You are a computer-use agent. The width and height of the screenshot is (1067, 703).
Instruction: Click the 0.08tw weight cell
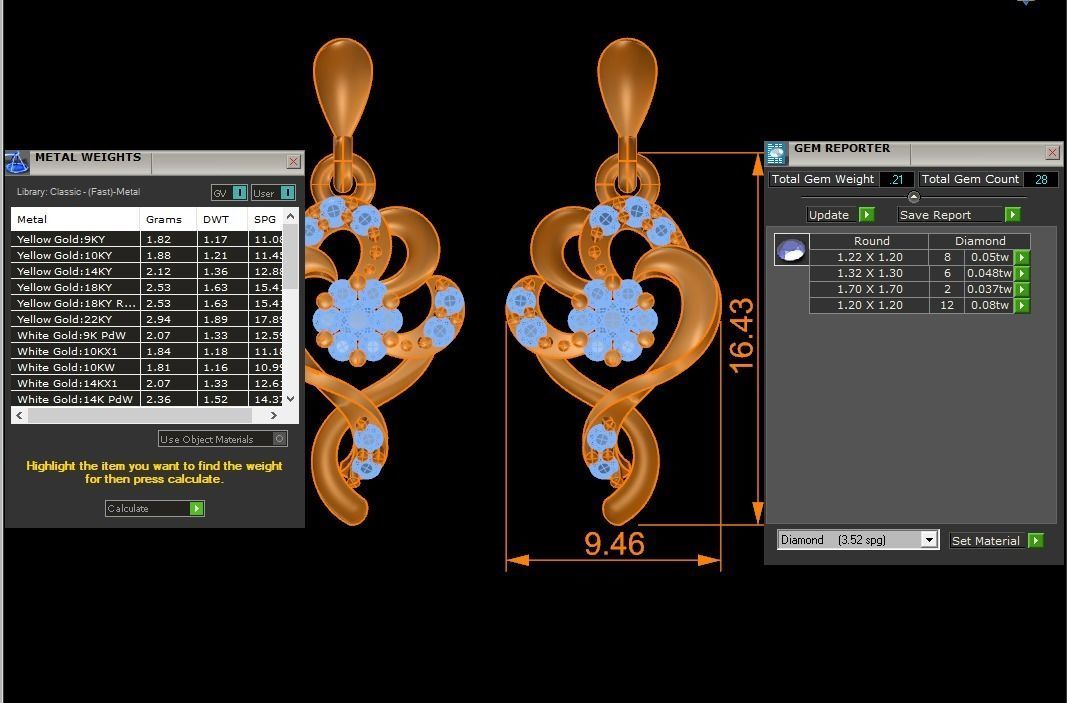[989, 306]
